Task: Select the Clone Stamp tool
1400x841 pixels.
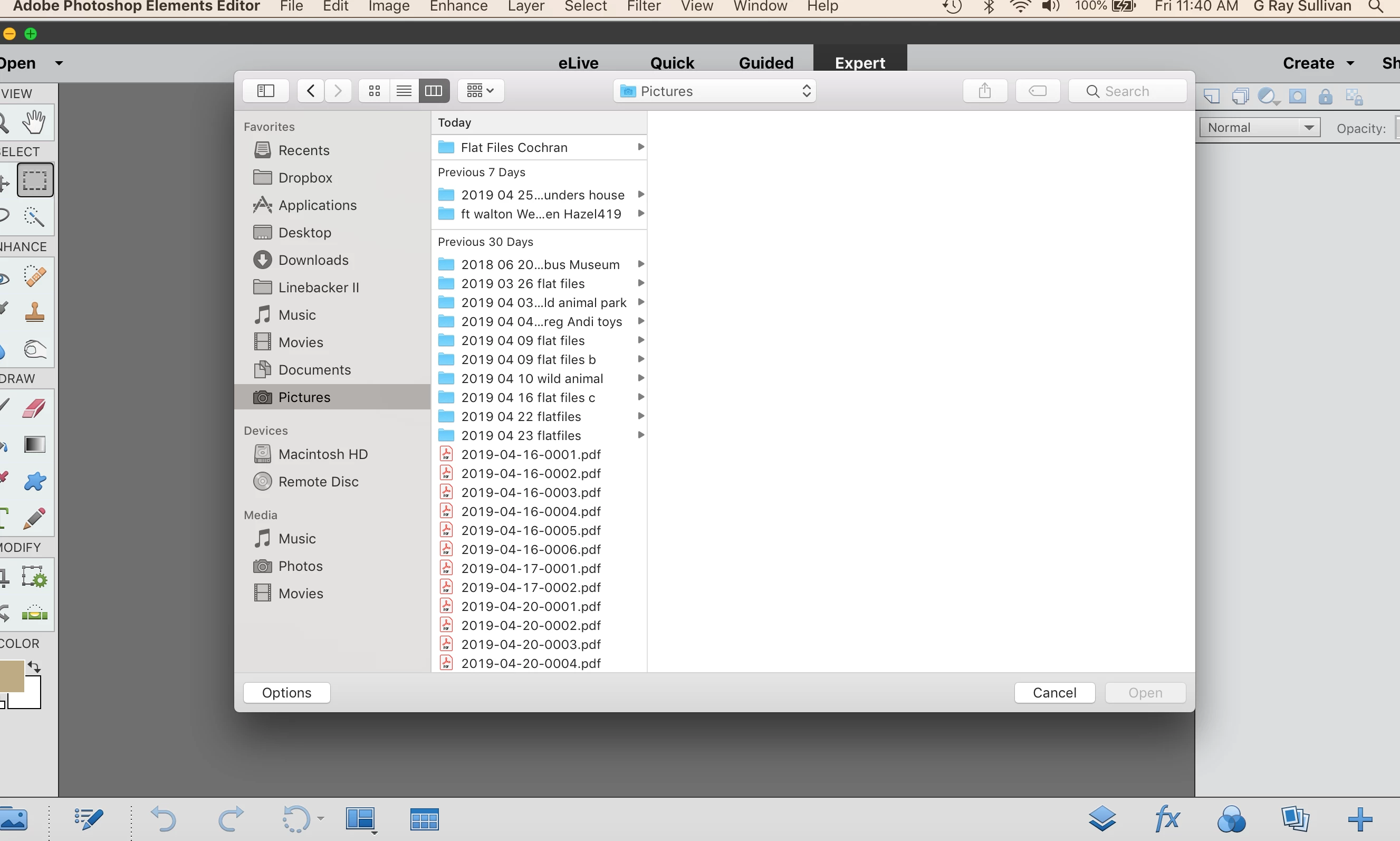Action: coord(35,312)
